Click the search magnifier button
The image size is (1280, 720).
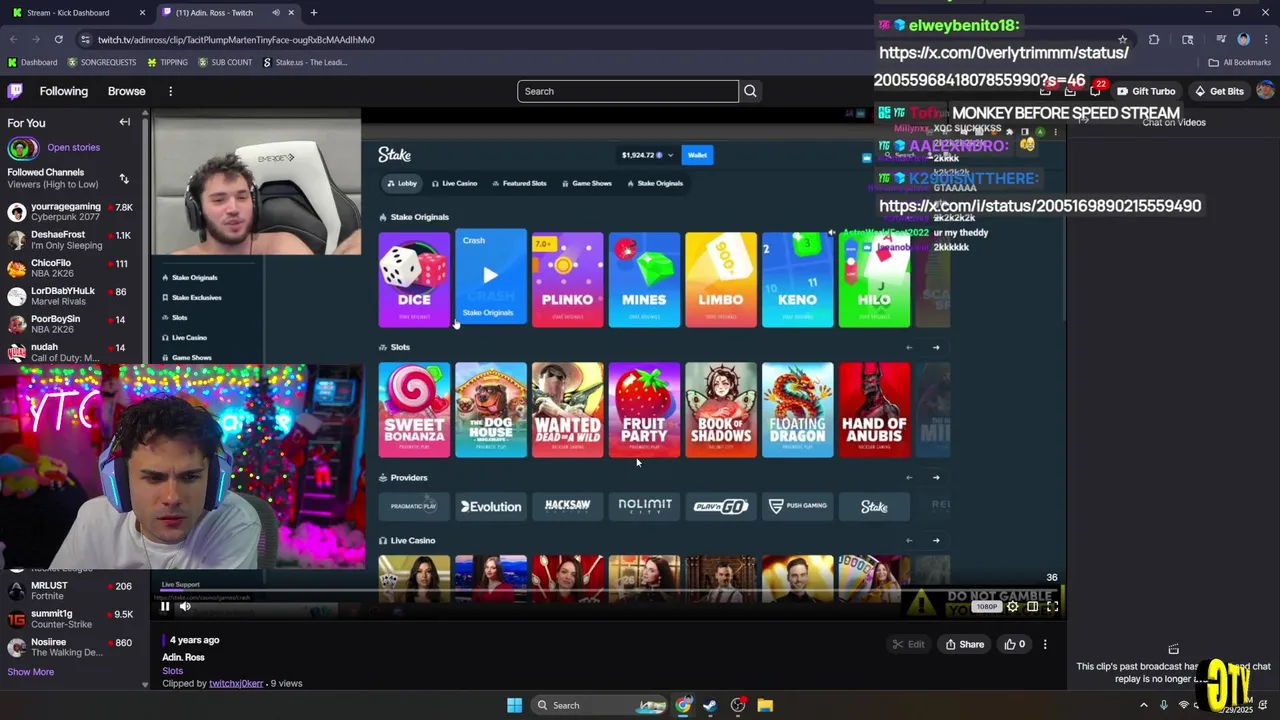pyautogui.click(x=750, y=91)
